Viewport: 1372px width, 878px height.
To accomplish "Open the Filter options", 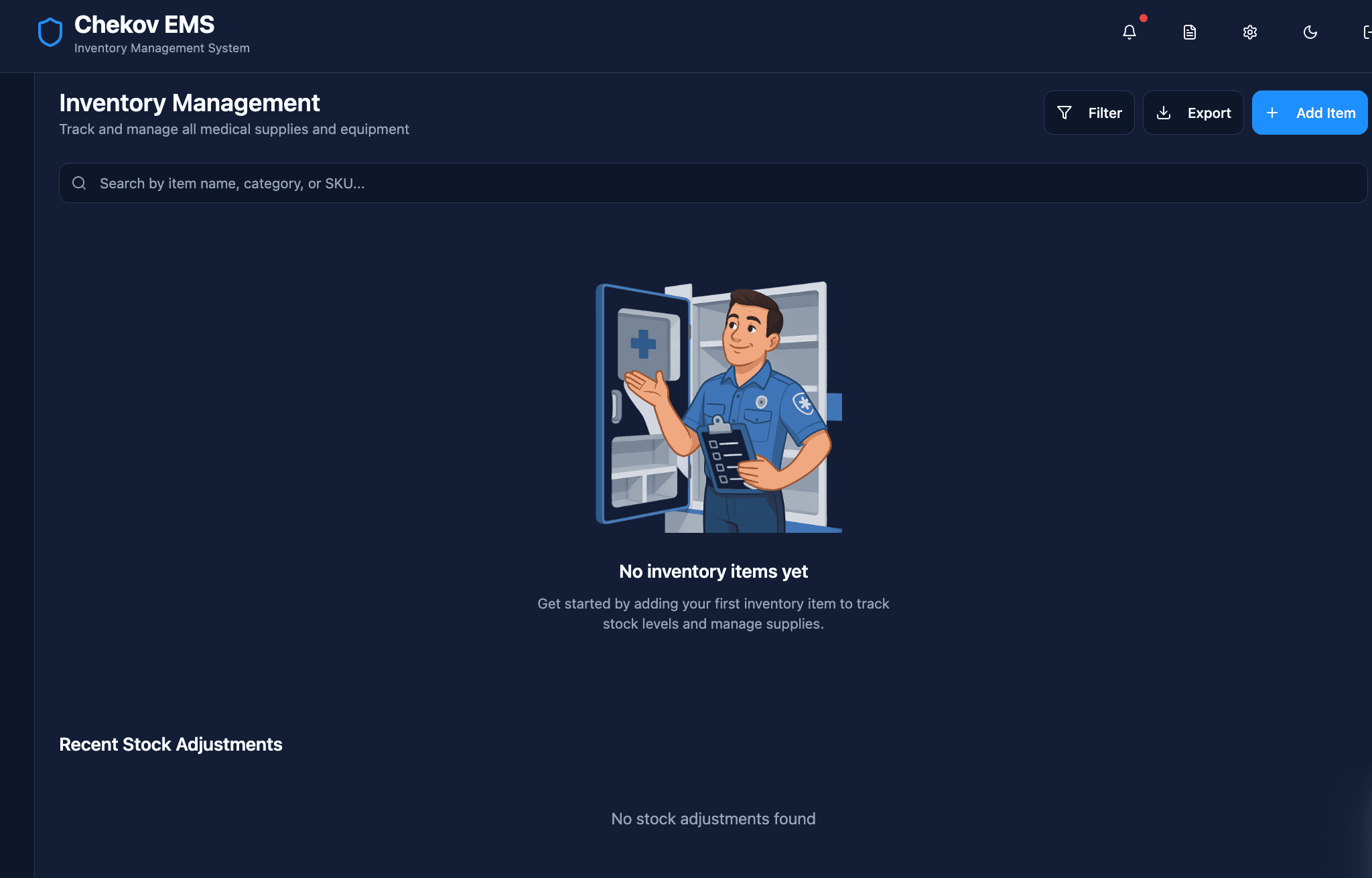I will tap(1089, 113).
